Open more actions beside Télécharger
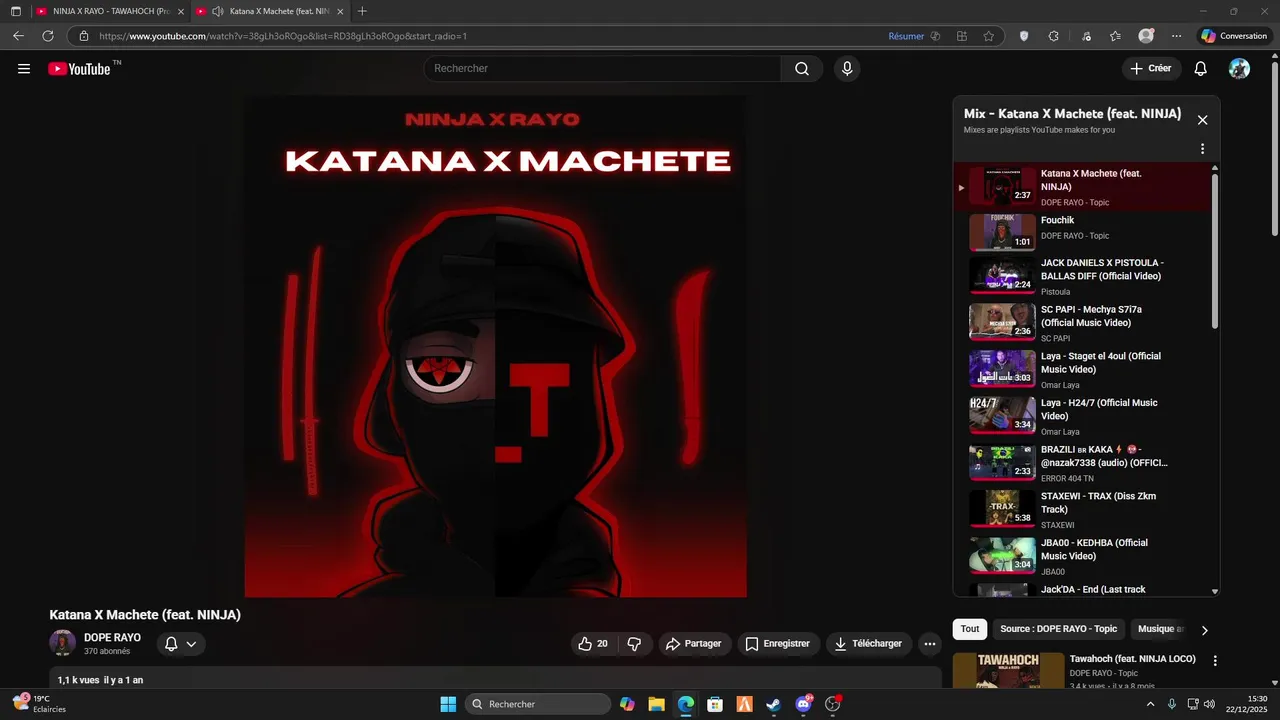Screen dimensions: 1280x720 pyautogui.click(x=930, y=644)
